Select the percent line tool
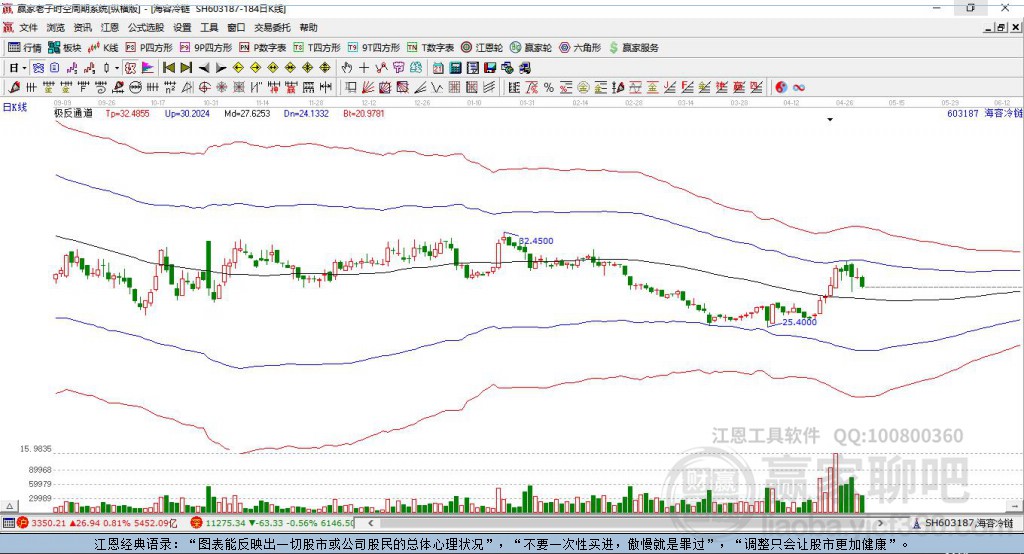Screen dimensions: 1024x554 click(549, 87)
